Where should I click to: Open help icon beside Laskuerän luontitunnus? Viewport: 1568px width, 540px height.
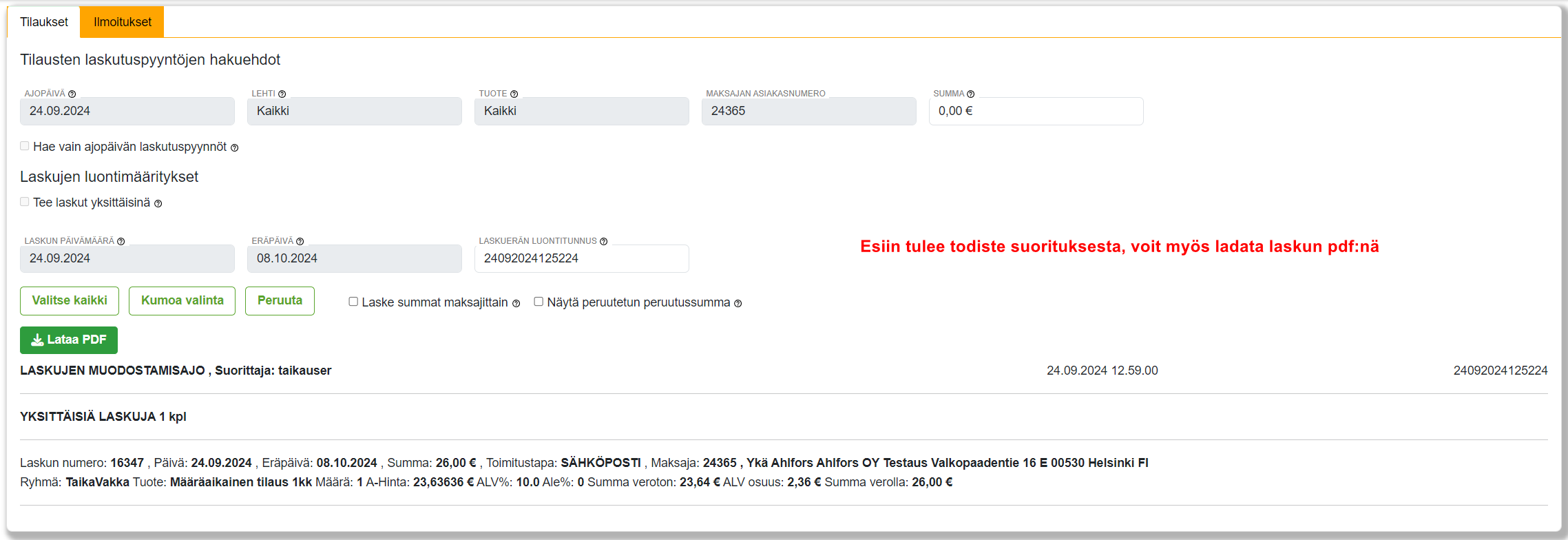pos(603,242)
